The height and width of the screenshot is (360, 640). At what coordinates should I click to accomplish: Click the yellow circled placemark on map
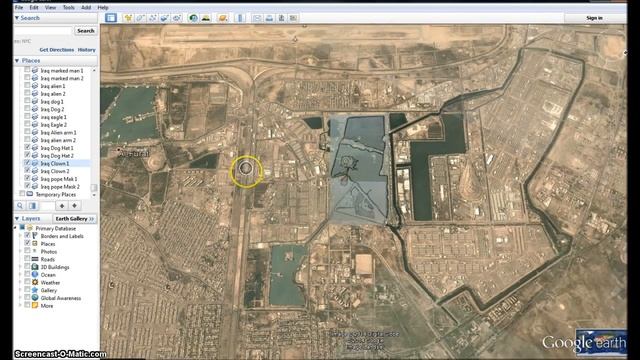[246, 168]
